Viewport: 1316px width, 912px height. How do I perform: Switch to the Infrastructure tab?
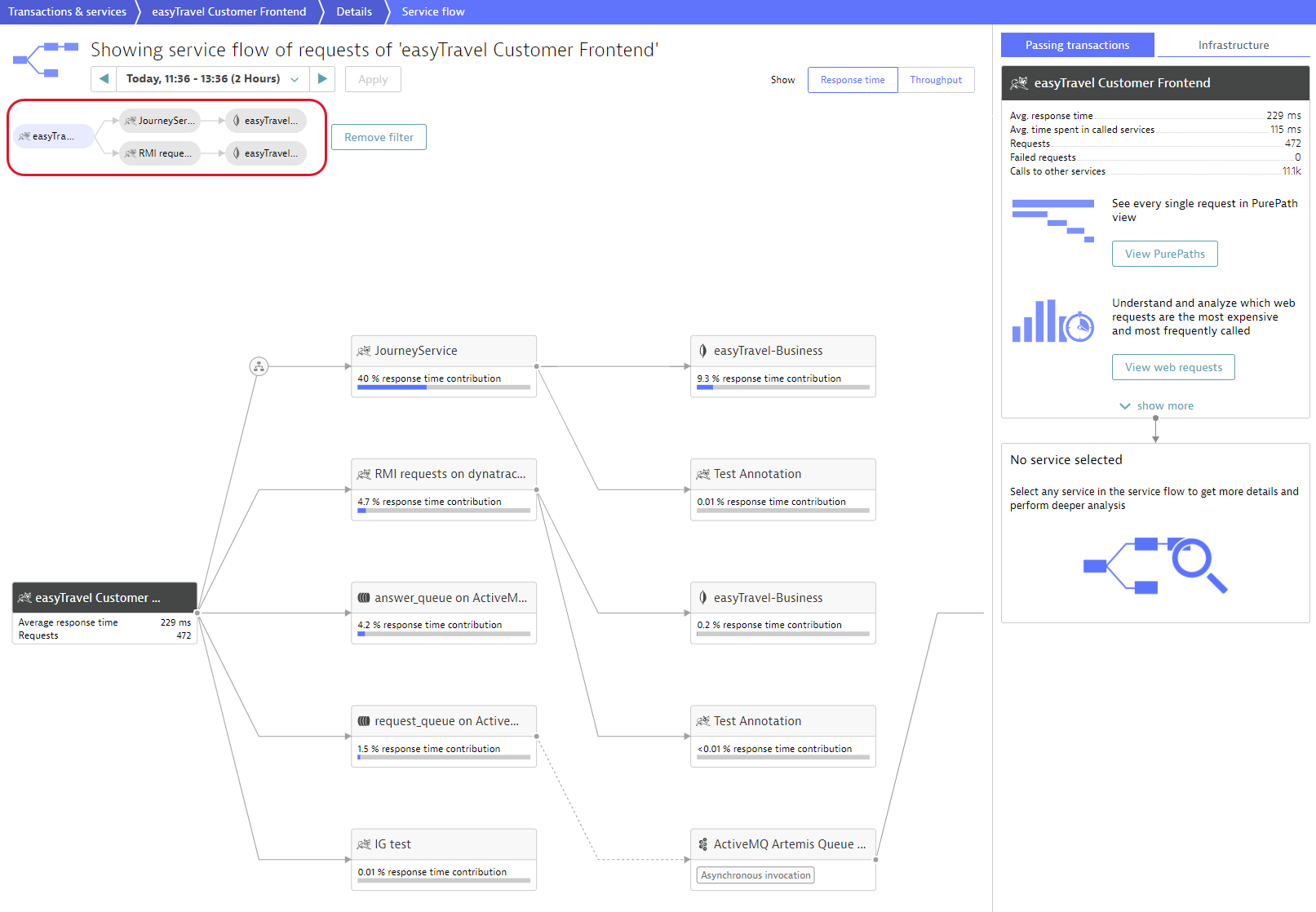pyautogui.click(x=1233, y=45)
